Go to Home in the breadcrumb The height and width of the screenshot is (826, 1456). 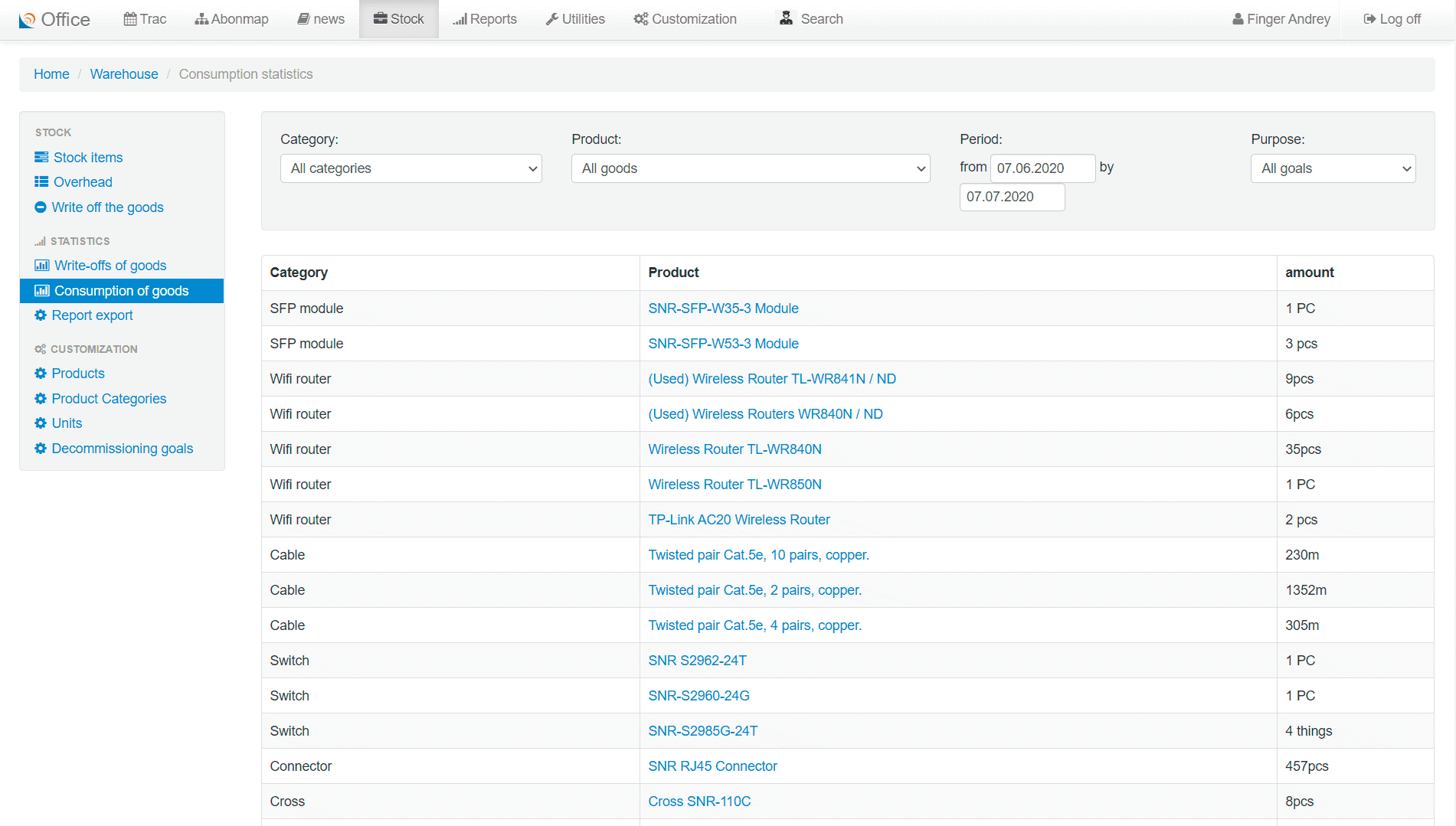click(x=51, y=74)
